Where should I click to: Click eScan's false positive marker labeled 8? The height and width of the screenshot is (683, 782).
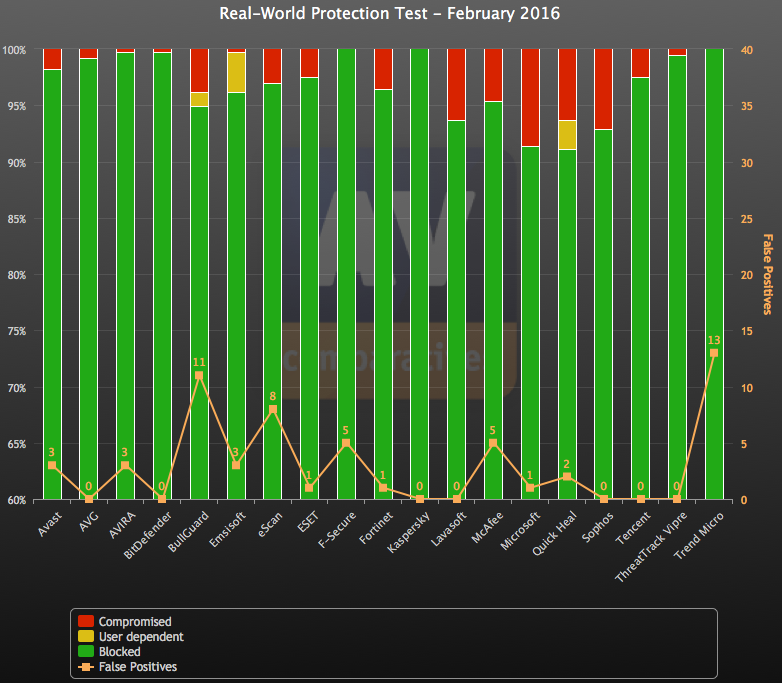click(x=272, y=409)
